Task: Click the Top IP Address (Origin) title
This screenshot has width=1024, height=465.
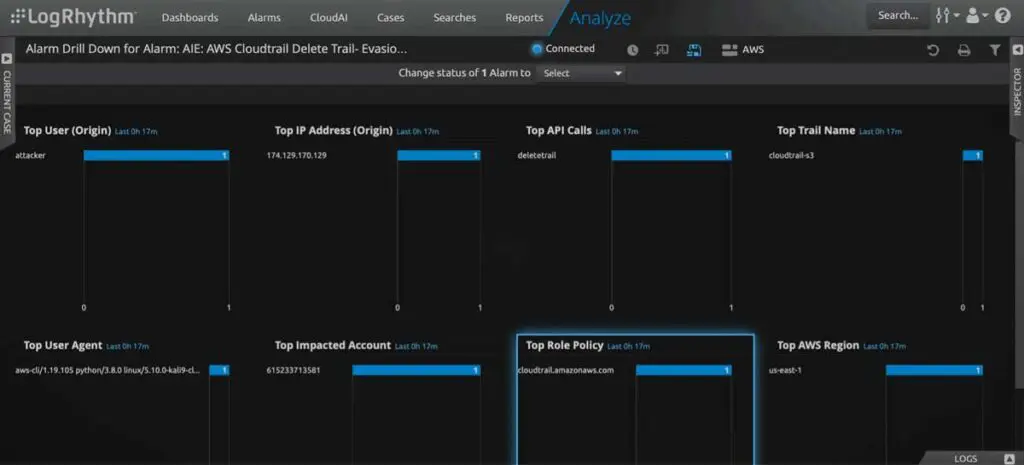Action: (333, 130)
